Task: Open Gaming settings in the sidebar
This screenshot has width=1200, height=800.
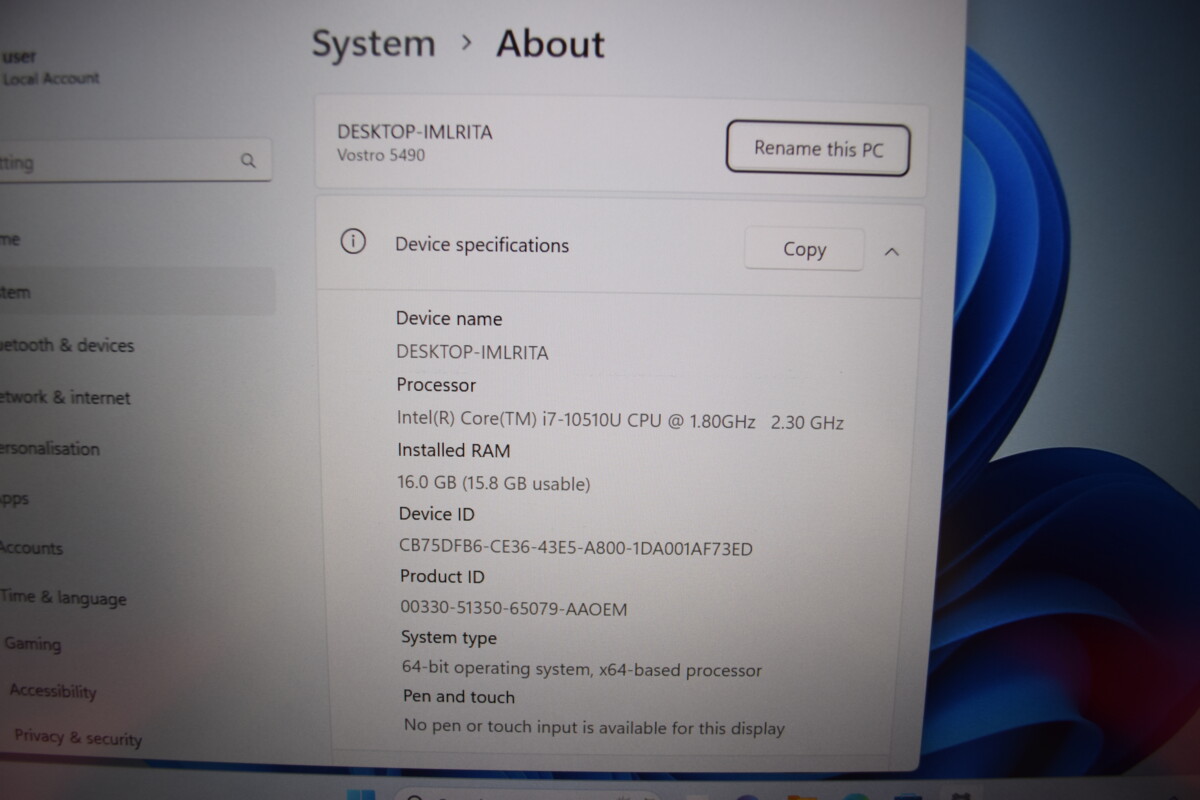Action: (x=33, y=644)
